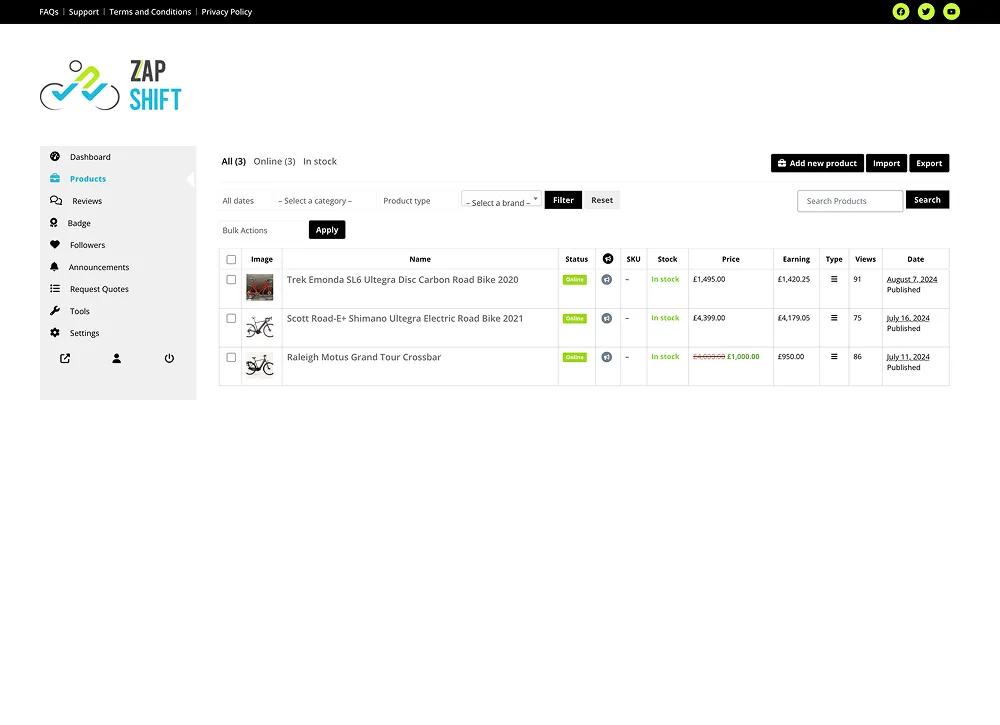Select the Products briefcase icon
Viewport: 1000px width, 725px height.
(55, 178)
